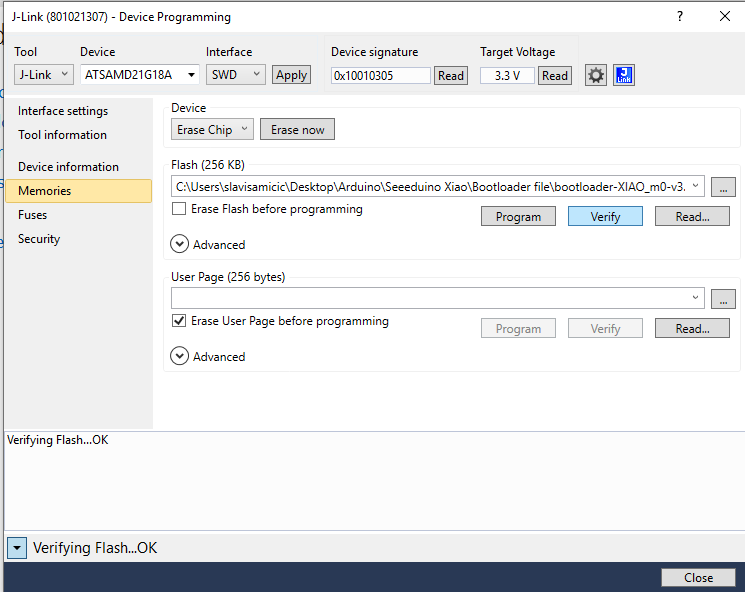Read Flash memory to file
The width and height of the screenshot is (745, 592).
pos(692,217)
